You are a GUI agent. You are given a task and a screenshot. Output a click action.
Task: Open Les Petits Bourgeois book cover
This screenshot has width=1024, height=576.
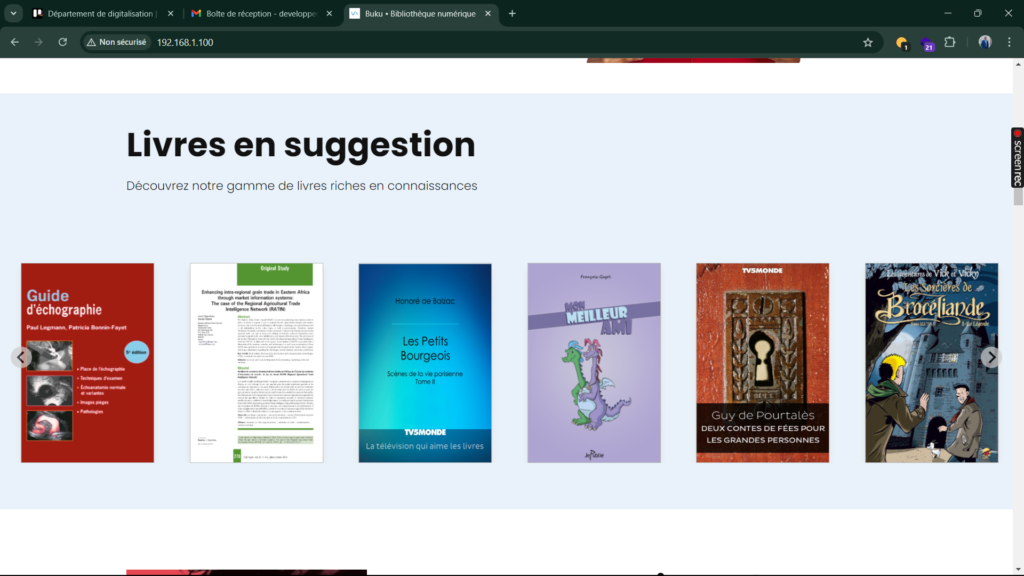pyautogui.click(x=425, y=363)
